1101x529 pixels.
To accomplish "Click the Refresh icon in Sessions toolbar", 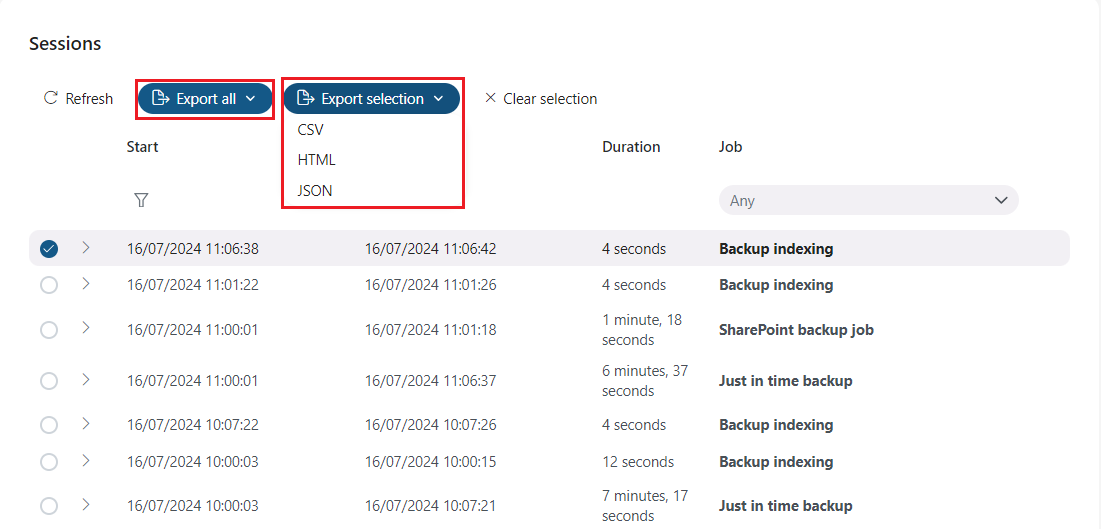I will 51,98.
